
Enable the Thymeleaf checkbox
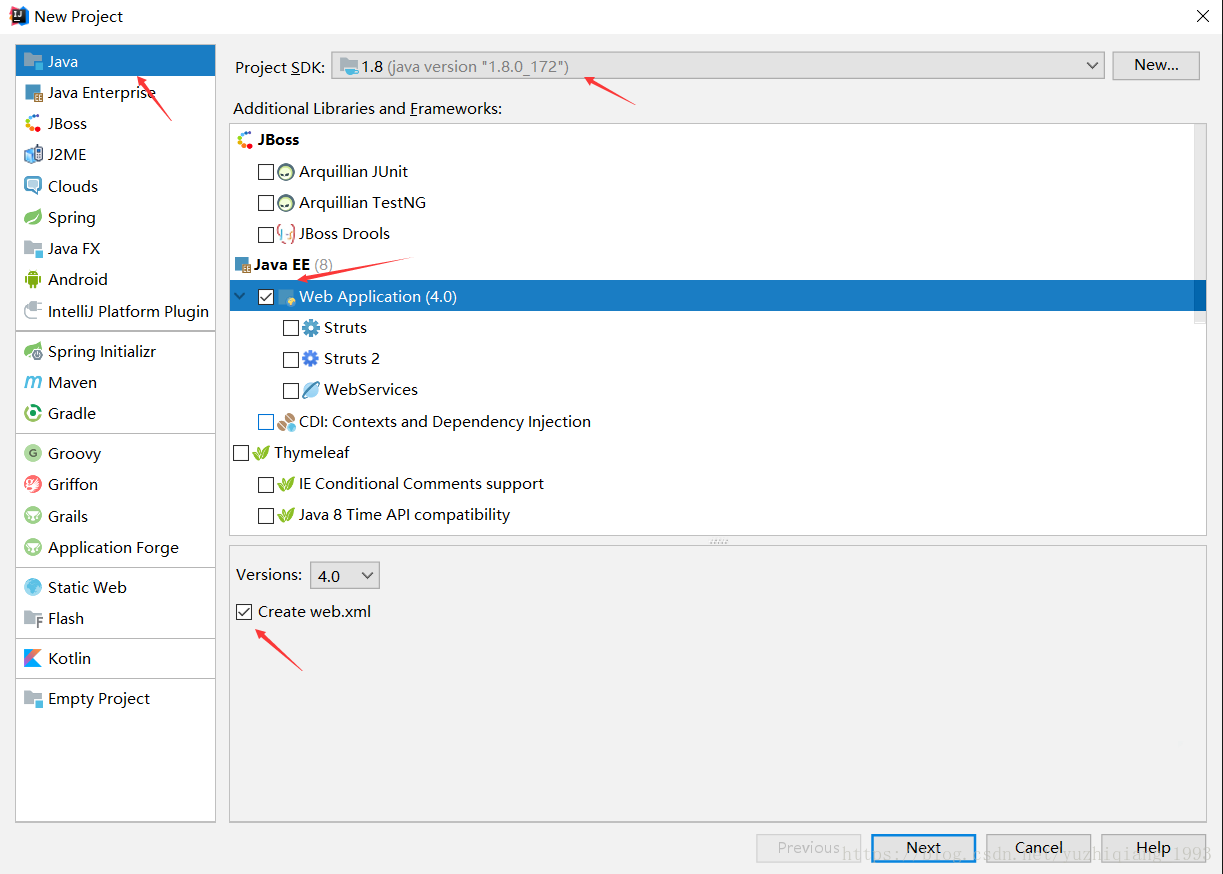[241, 453]
